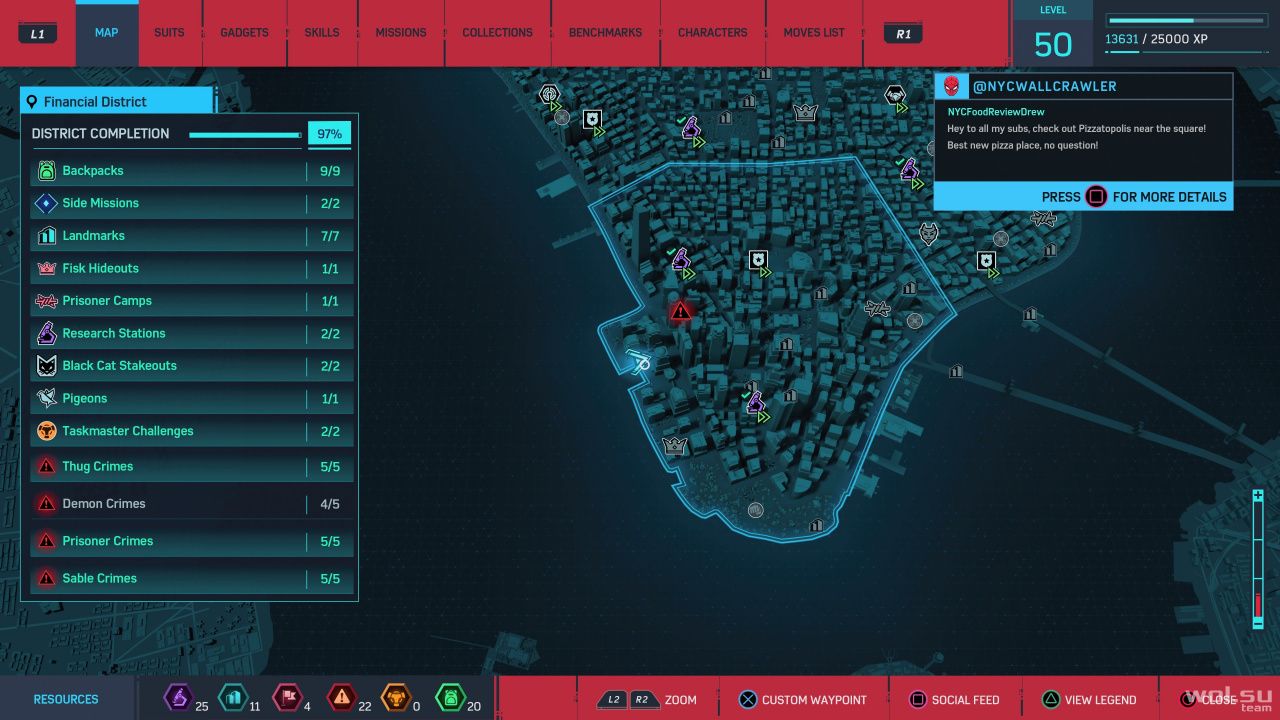The height and width of the screenshot is (720, 1280).
Task: Open the Gadgets tab
Action: coord(245,33)
